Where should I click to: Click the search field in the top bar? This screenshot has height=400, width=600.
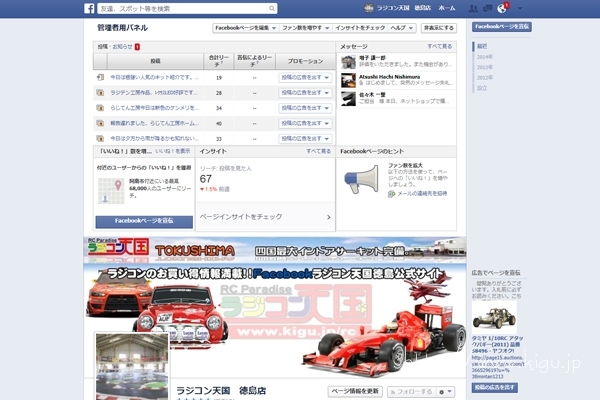[x=150, y=8]
